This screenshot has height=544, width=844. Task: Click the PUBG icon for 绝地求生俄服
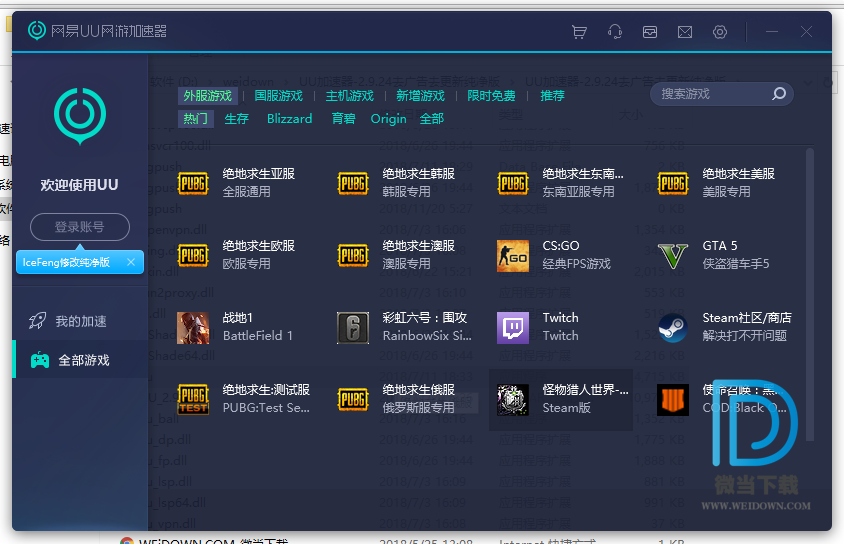353,399
